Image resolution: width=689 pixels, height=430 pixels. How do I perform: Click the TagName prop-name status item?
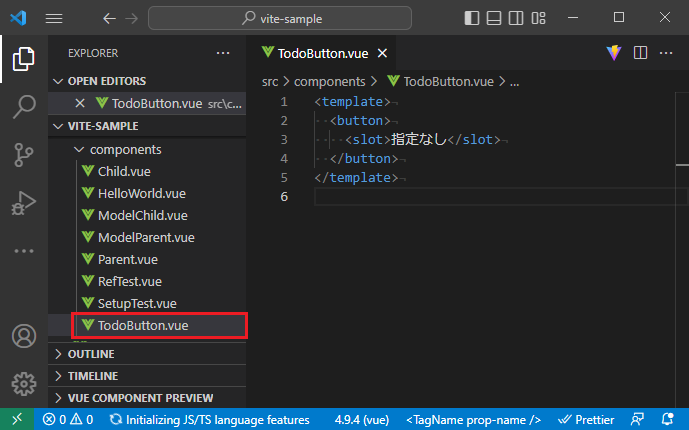click(x=473, y=419)
